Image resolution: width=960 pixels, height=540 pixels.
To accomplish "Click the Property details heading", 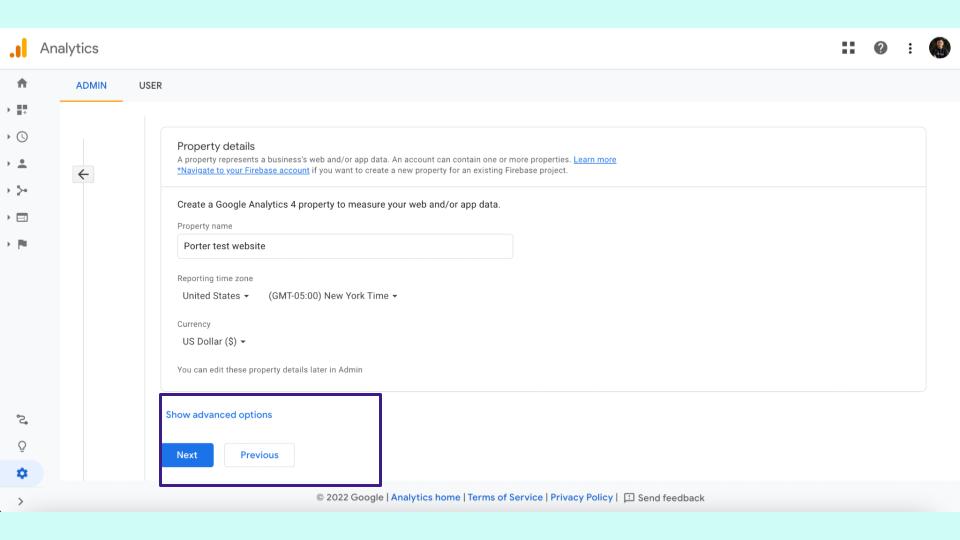I will tap(216, 146).
